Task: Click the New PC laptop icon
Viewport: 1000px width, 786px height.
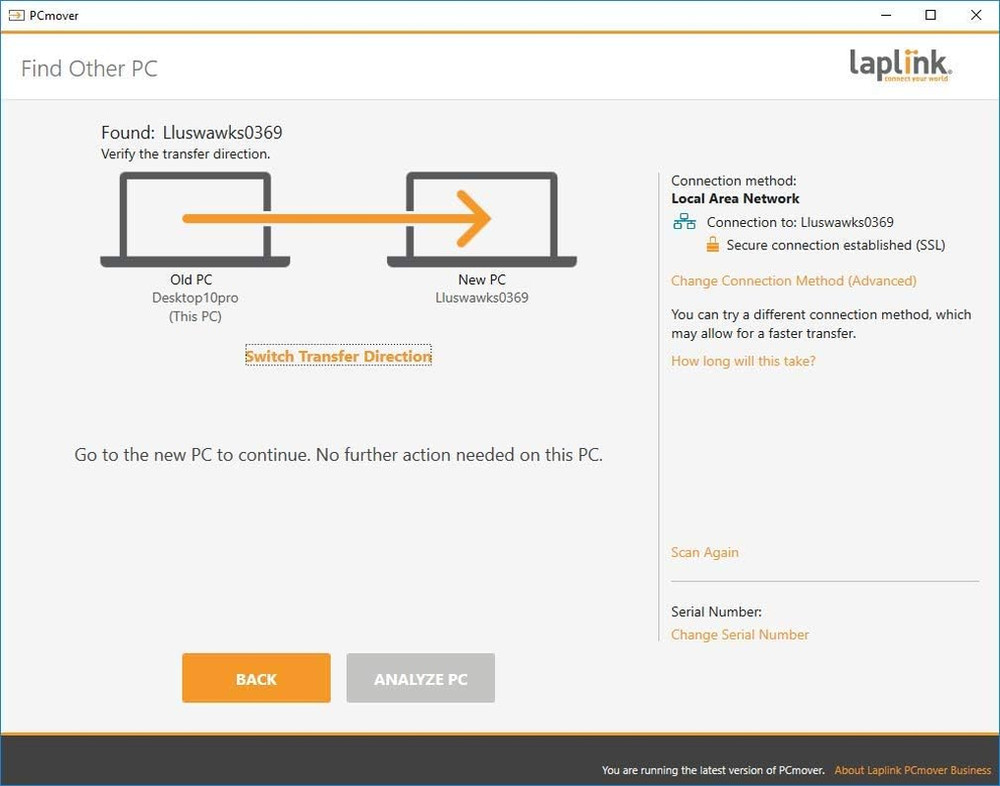Action: click(x=482, y=219)
